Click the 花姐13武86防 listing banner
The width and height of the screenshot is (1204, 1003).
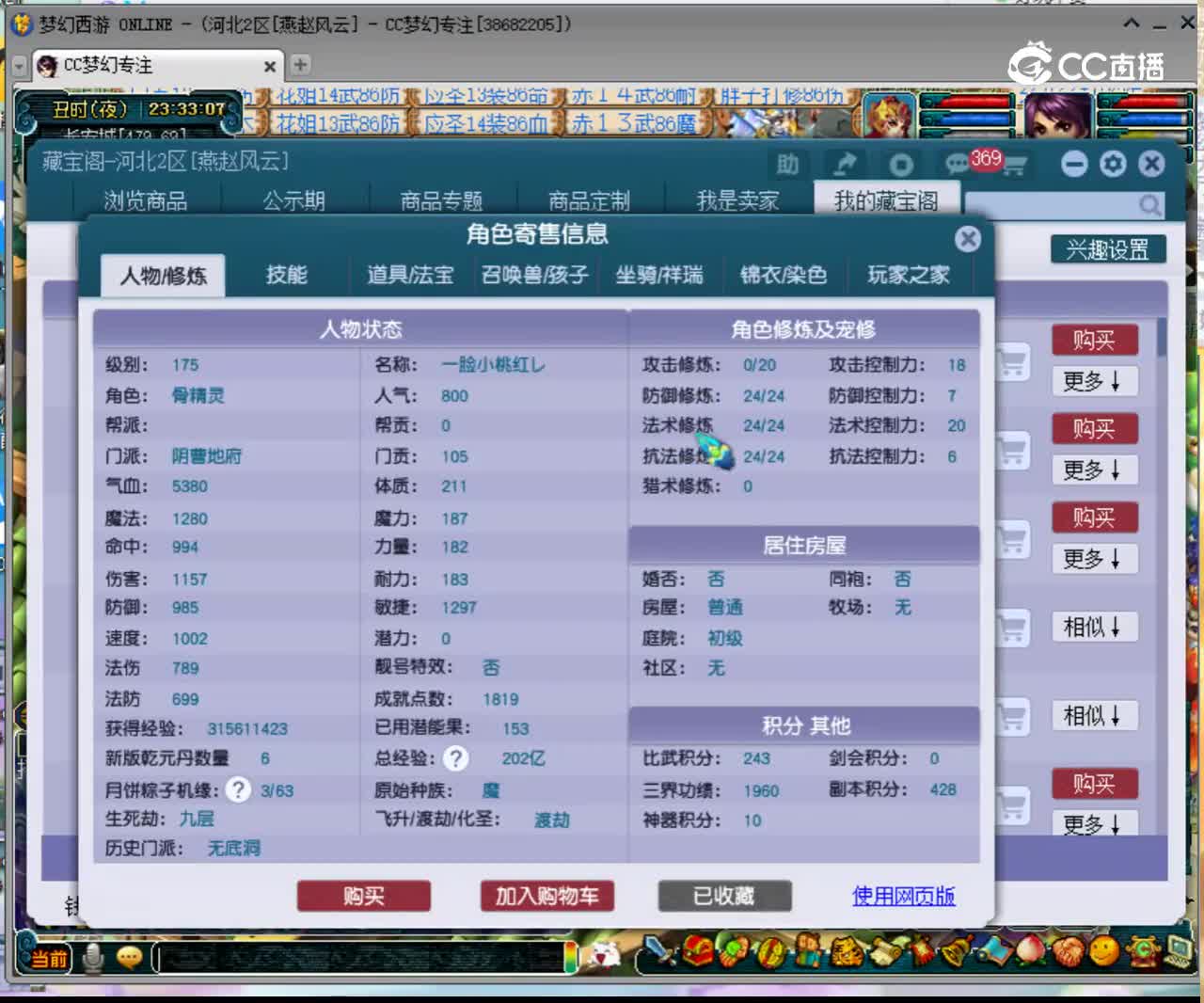(337, 123)
